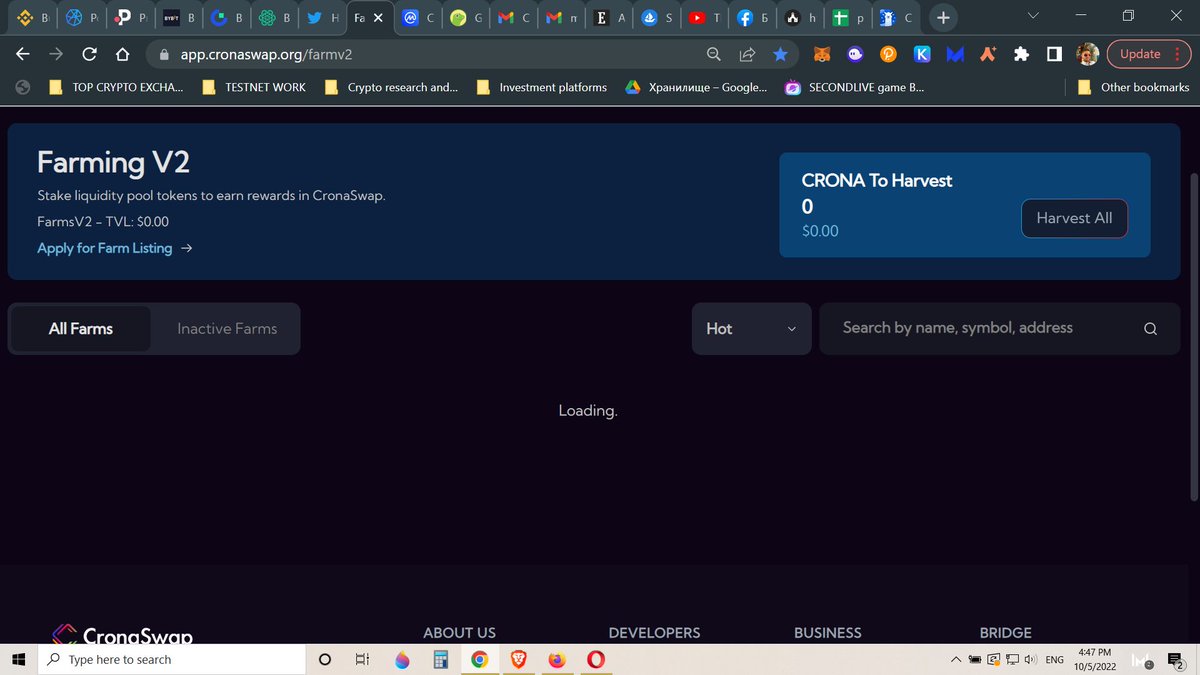Switch to the Gmail tab labeled C
Viewport: 1200px width, 675px height.
click(x=516, y=18)
